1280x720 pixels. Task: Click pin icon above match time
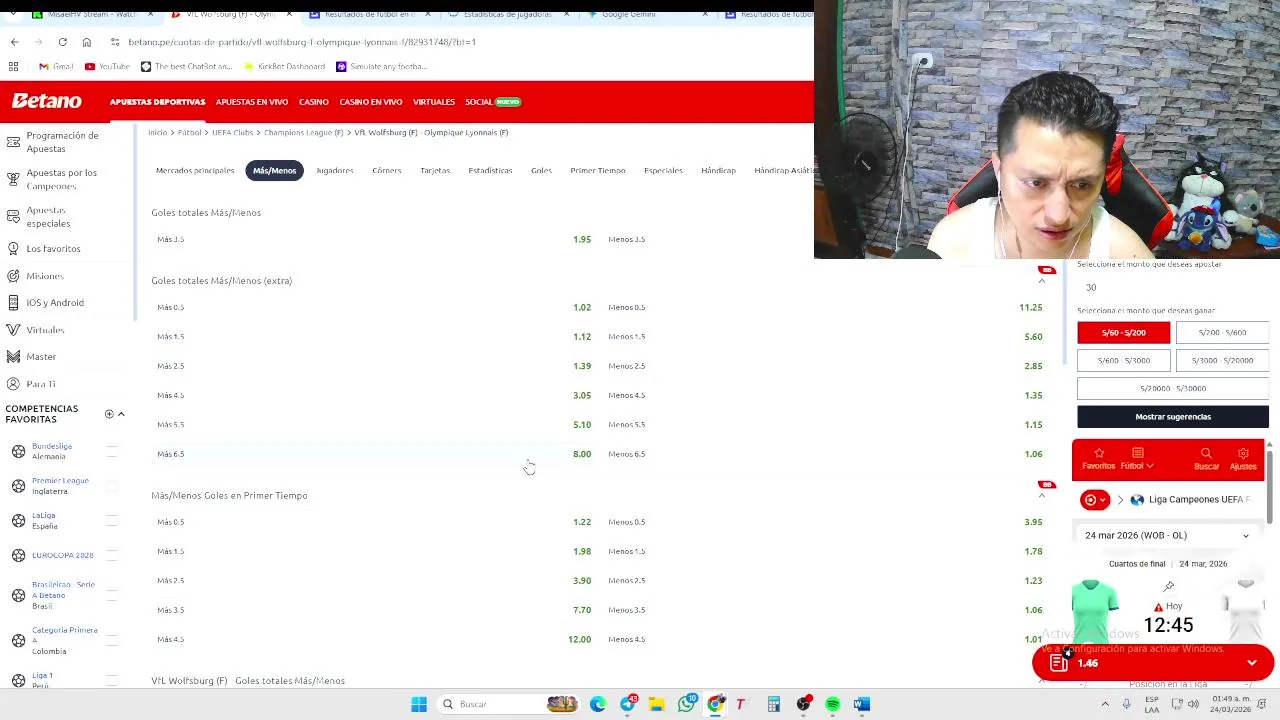tap(1168, 586)
